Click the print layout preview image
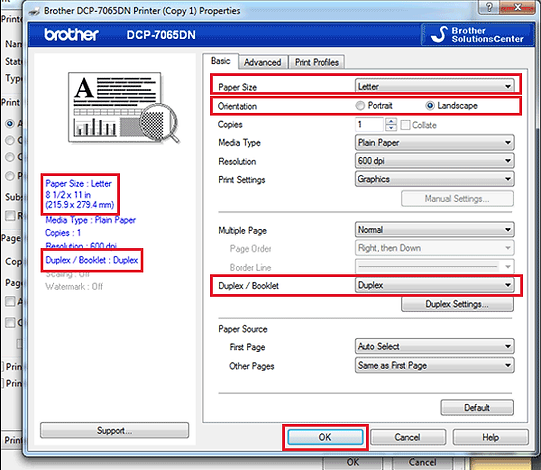 [124, 108]
